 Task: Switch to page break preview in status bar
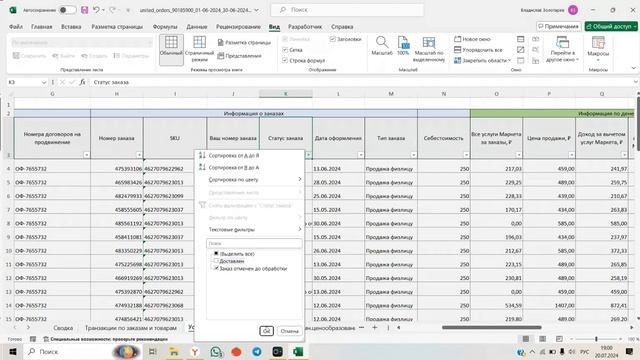559,339
